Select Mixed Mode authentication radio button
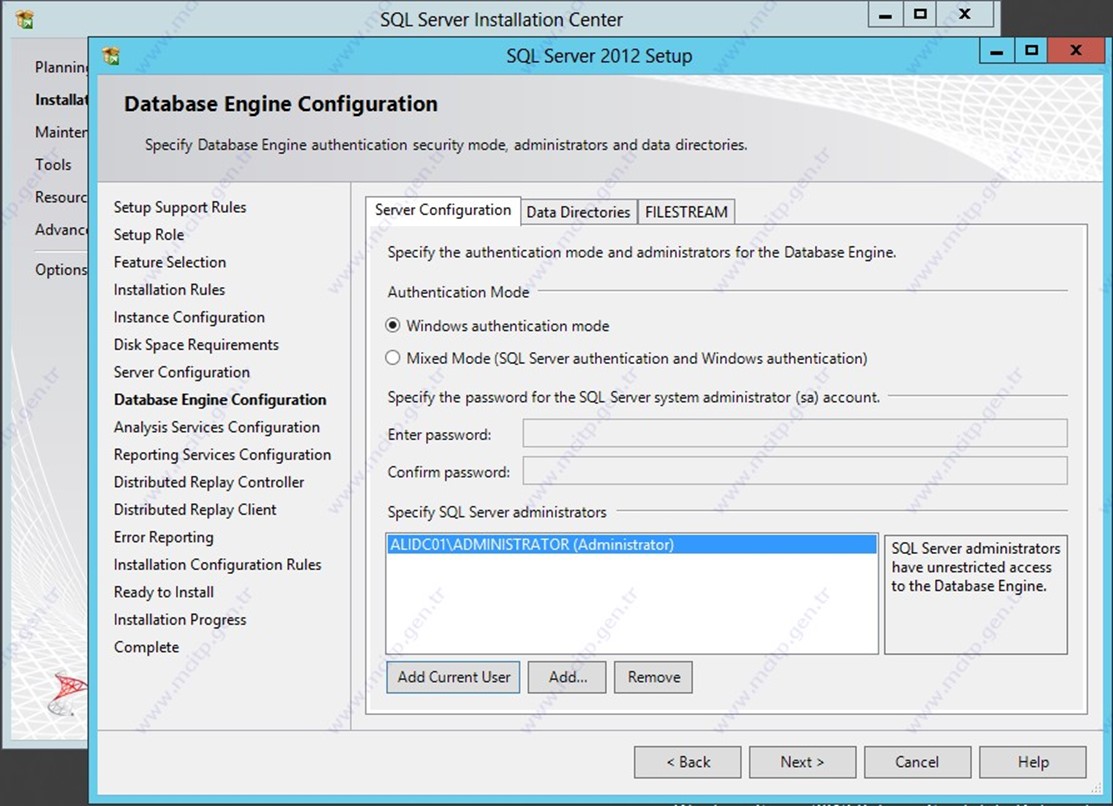 [x=393, y=358]
